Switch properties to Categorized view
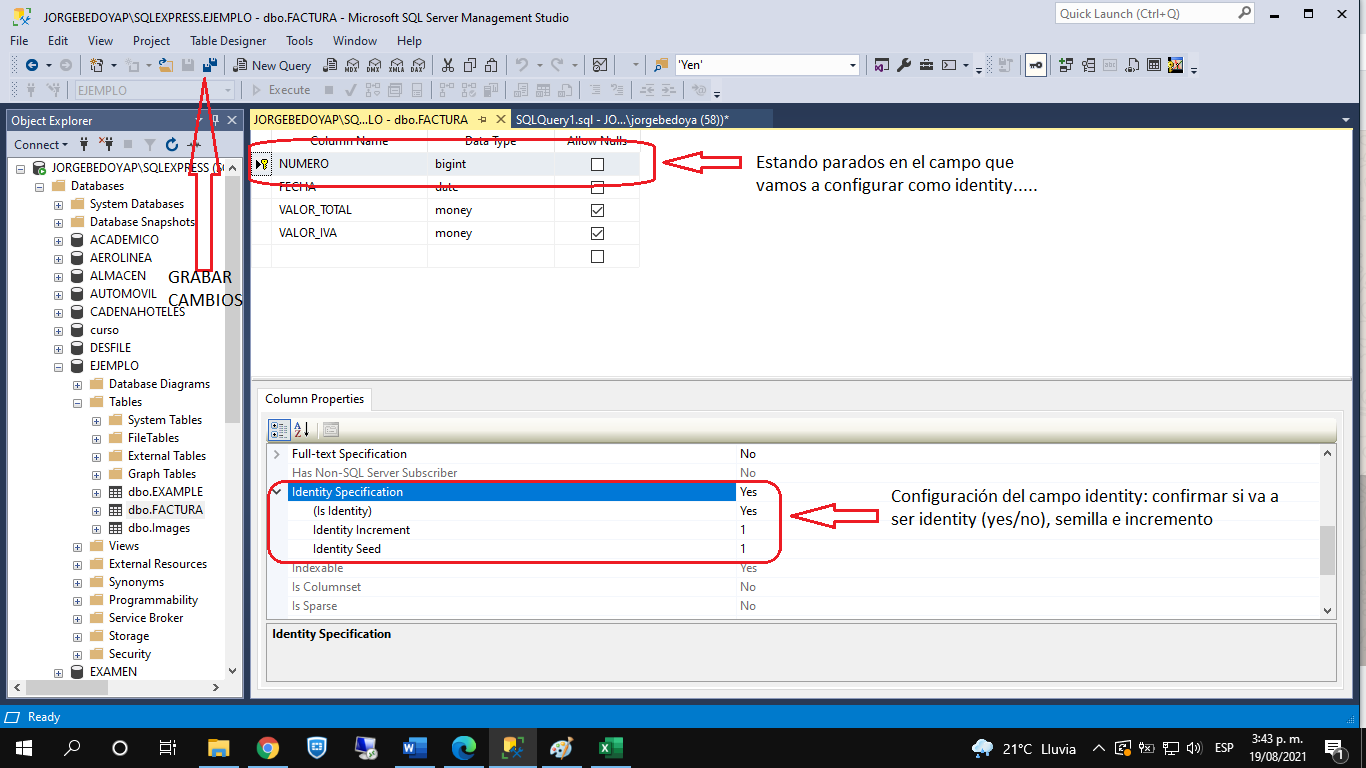 [x=280, y=430]
